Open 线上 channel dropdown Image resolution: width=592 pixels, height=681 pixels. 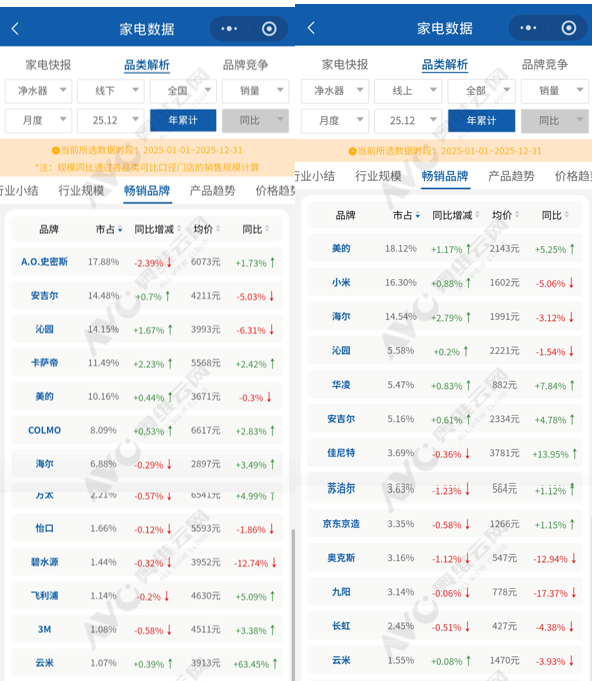click(408, 91)
